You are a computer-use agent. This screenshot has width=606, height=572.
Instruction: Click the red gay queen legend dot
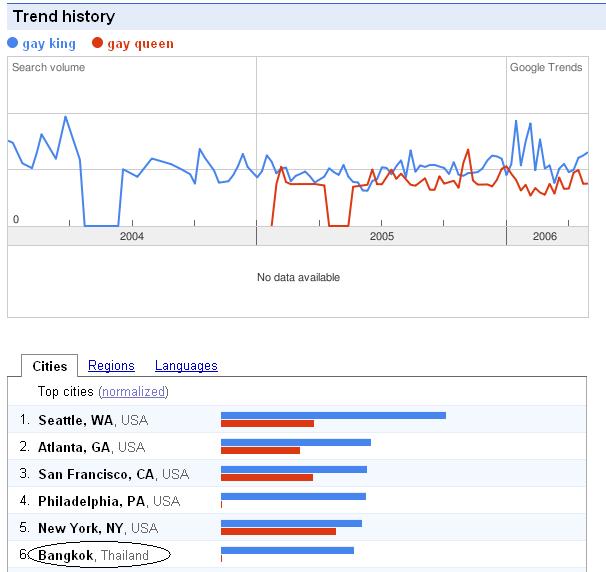[97, 43]
